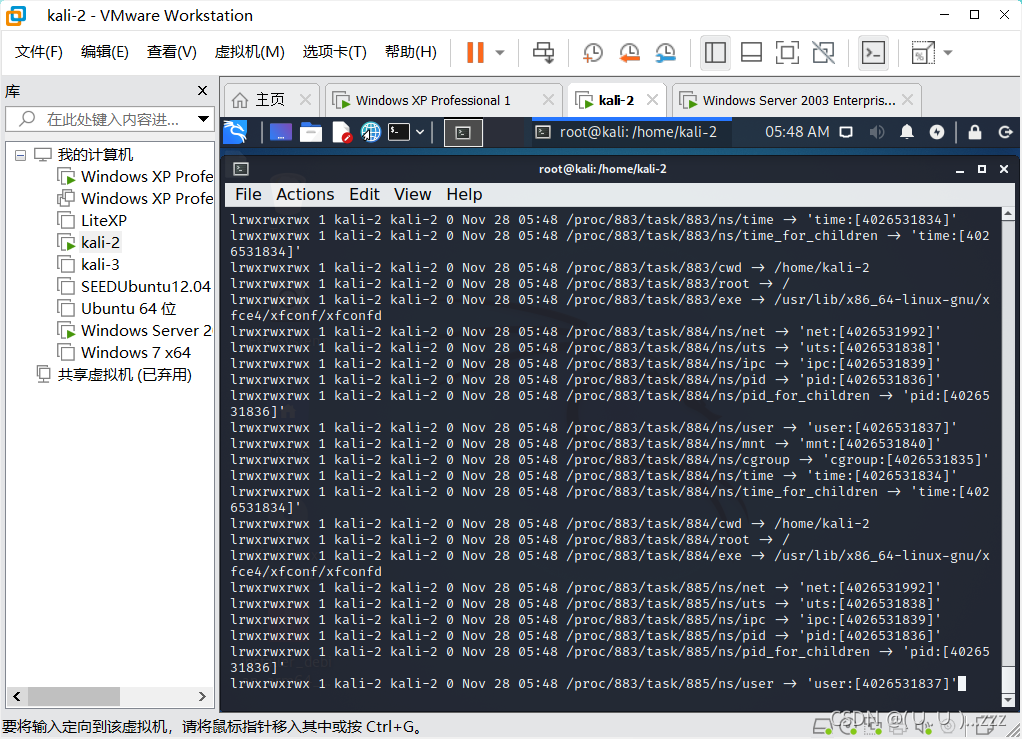The width and height of the screenshot is (1022, 739).
Task: Open the Kali file manager icon
Action: 311,132
